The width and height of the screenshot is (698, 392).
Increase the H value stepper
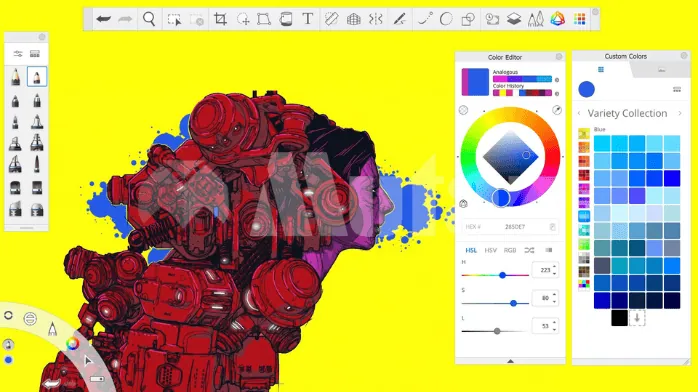pos(554,267)
